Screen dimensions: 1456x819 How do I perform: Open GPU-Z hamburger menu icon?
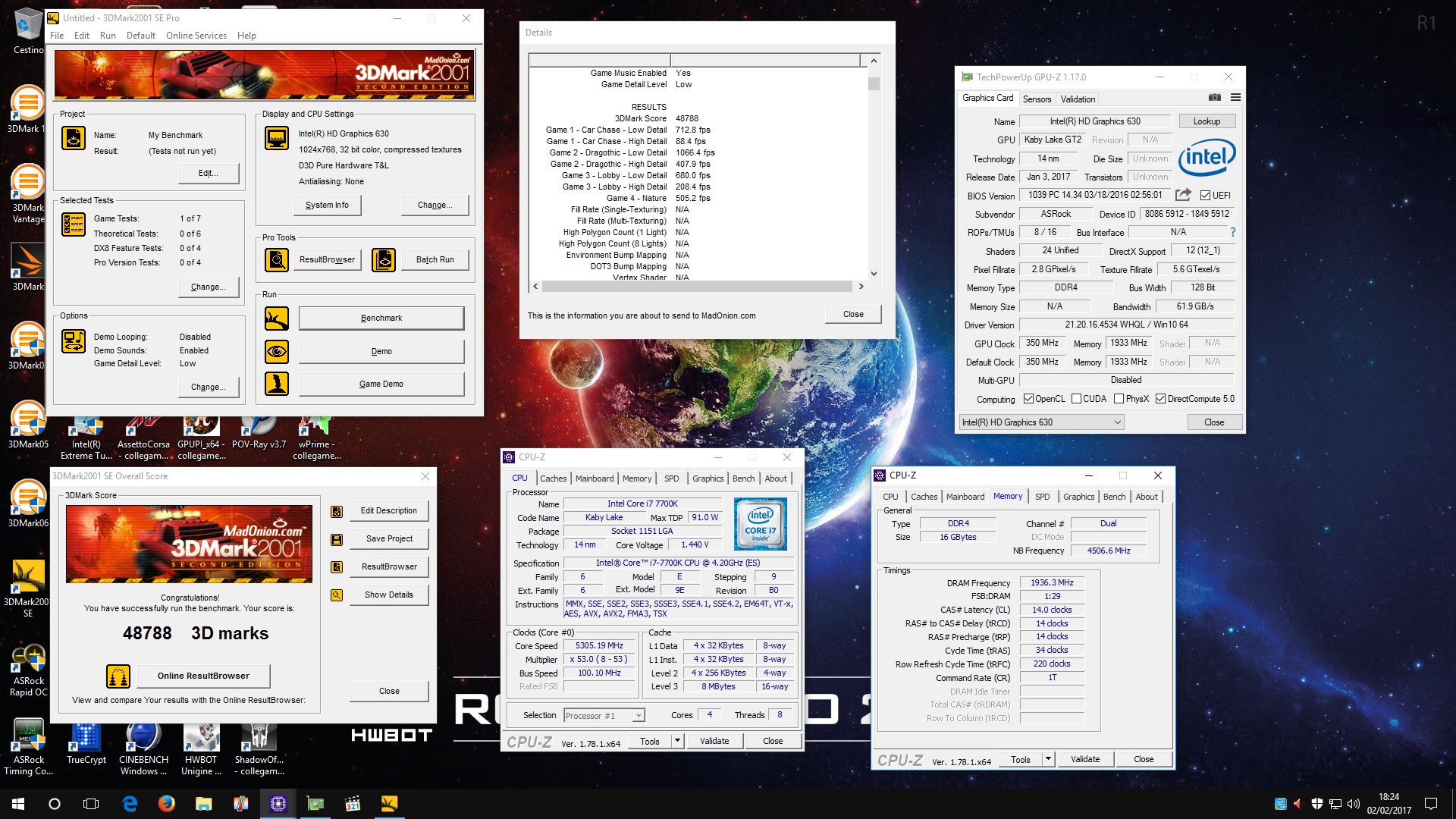pyautogui.click(x=1235, y=98)
